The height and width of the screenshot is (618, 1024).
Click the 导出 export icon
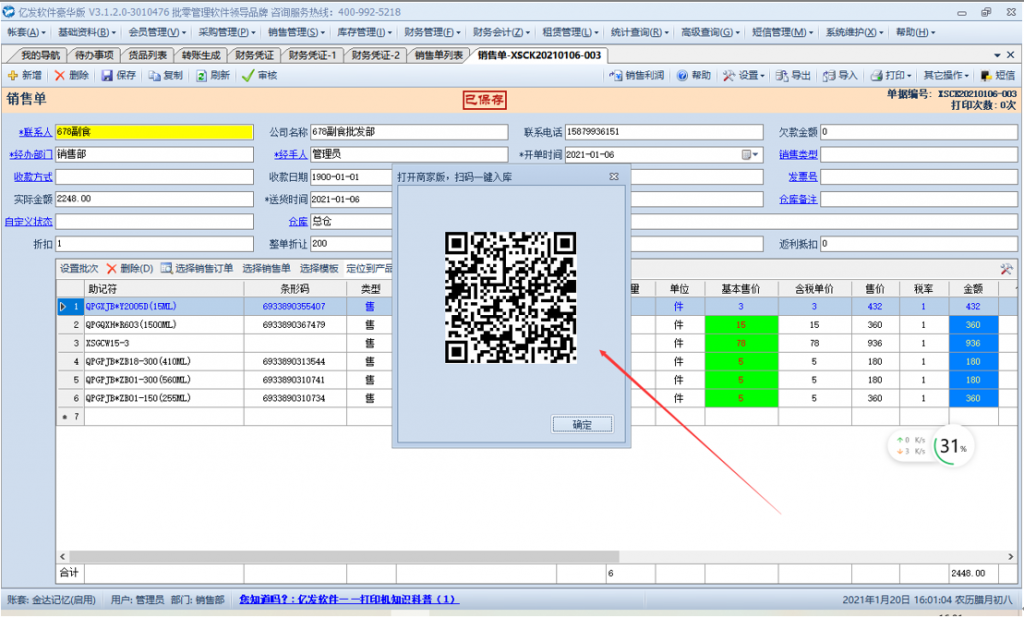[x=782, y=76]
